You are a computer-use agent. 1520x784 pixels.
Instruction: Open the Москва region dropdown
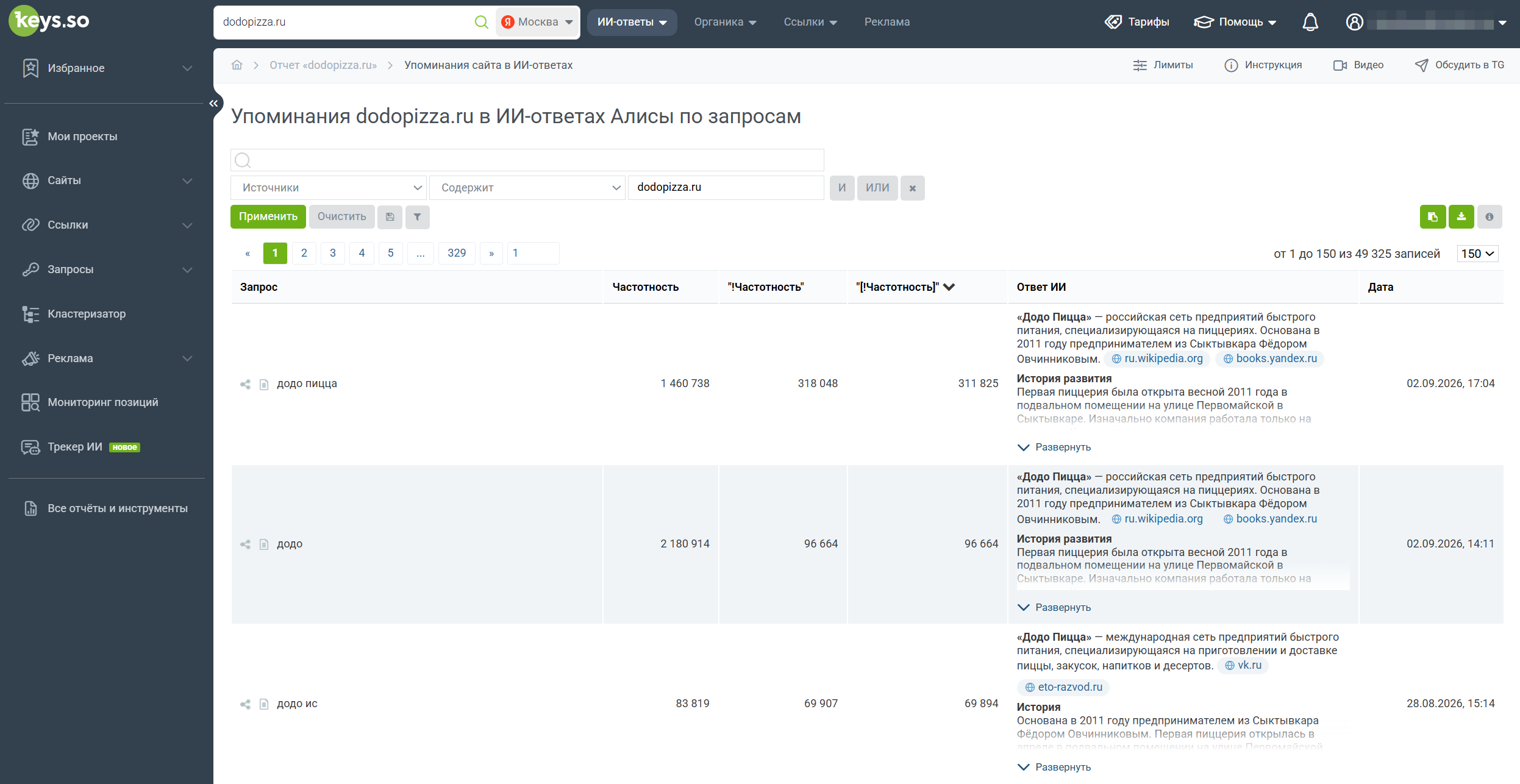pos(537,22)
